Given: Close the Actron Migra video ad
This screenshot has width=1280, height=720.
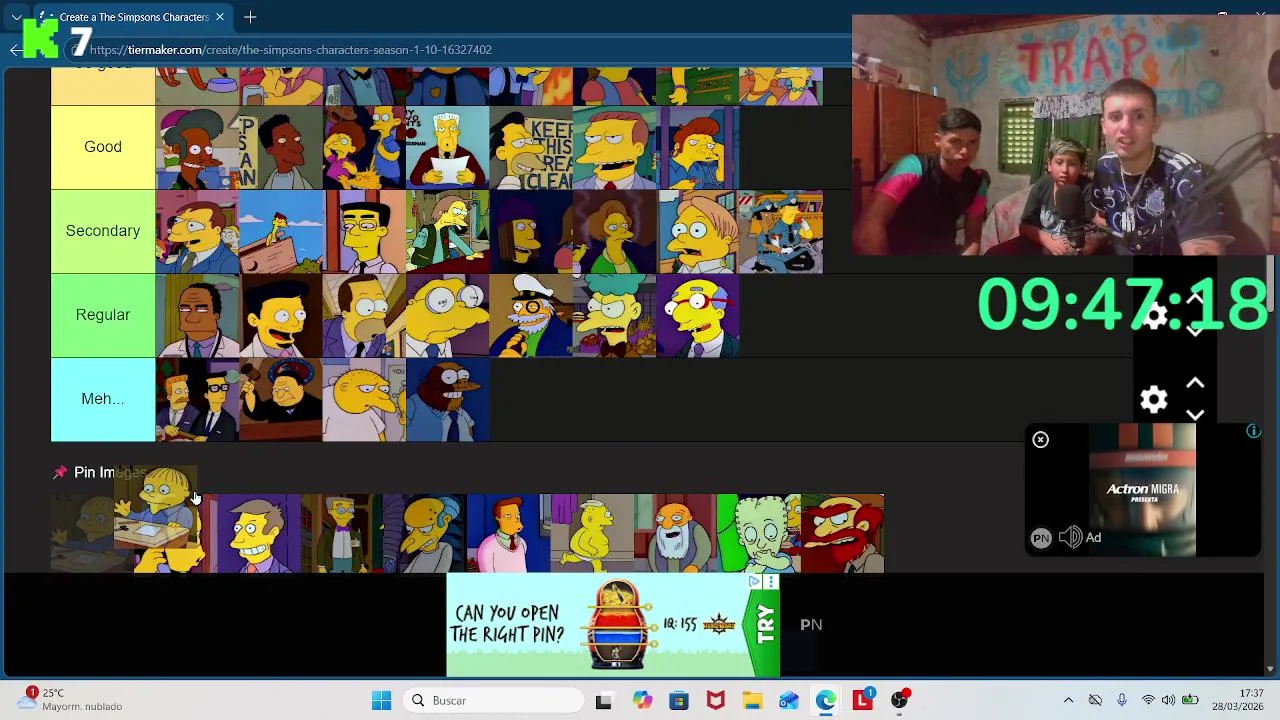Looking at the screenshot, I should click(1040, 440).
